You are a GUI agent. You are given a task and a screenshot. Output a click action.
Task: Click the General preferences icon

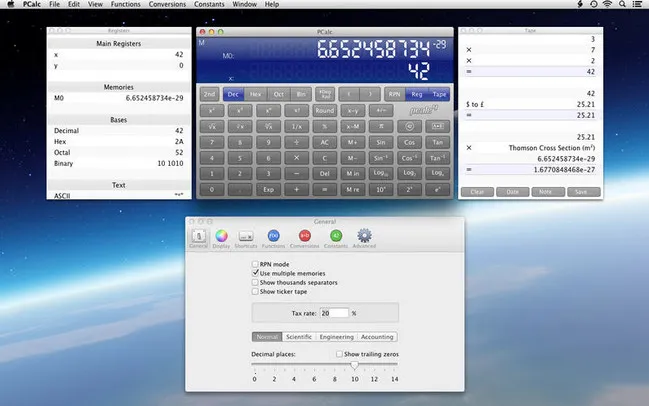(198, 237)
